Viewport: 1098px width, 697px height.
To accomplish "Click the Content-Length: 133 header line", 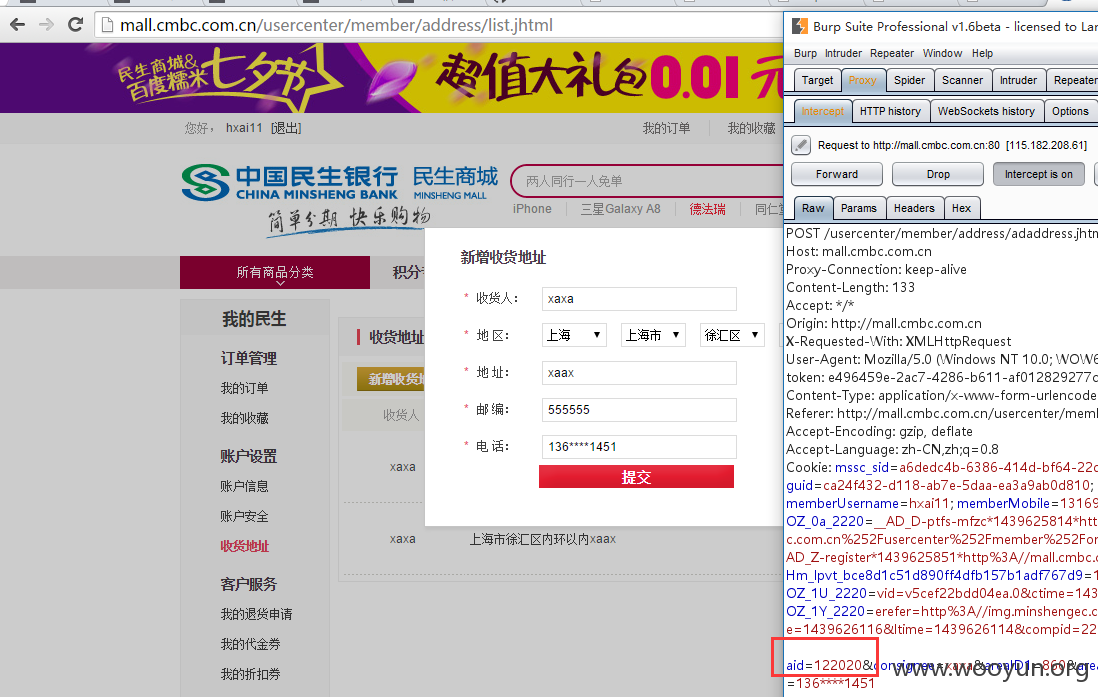I will (x=850, y=287).
